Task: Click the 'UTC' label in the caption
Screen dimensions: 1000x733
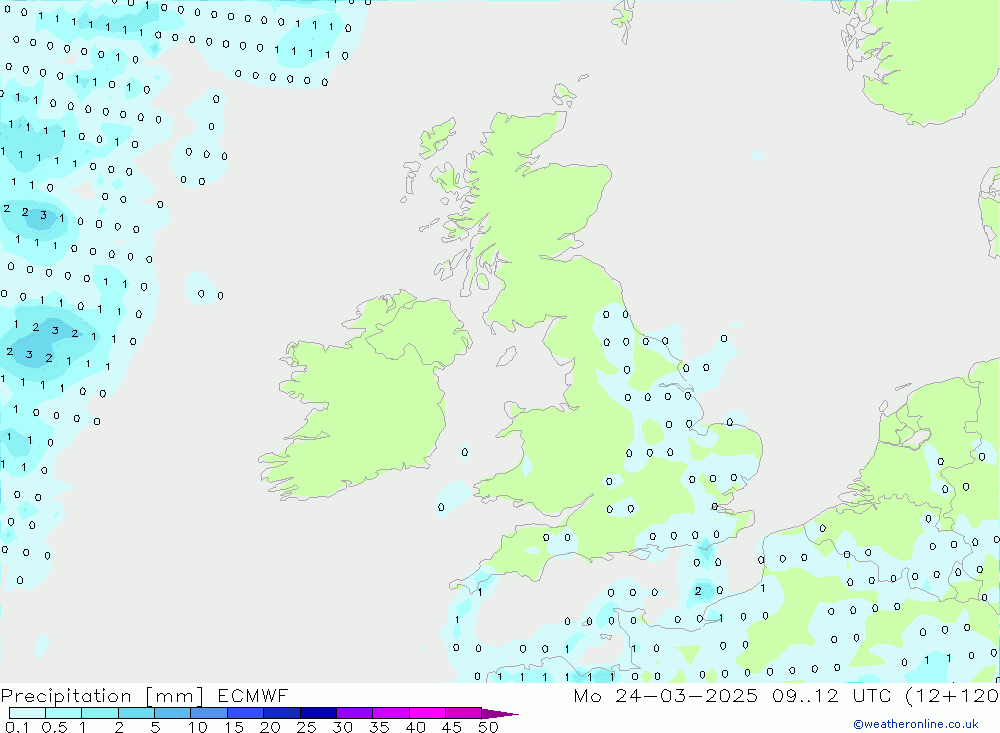Action: tap(872, 695)
